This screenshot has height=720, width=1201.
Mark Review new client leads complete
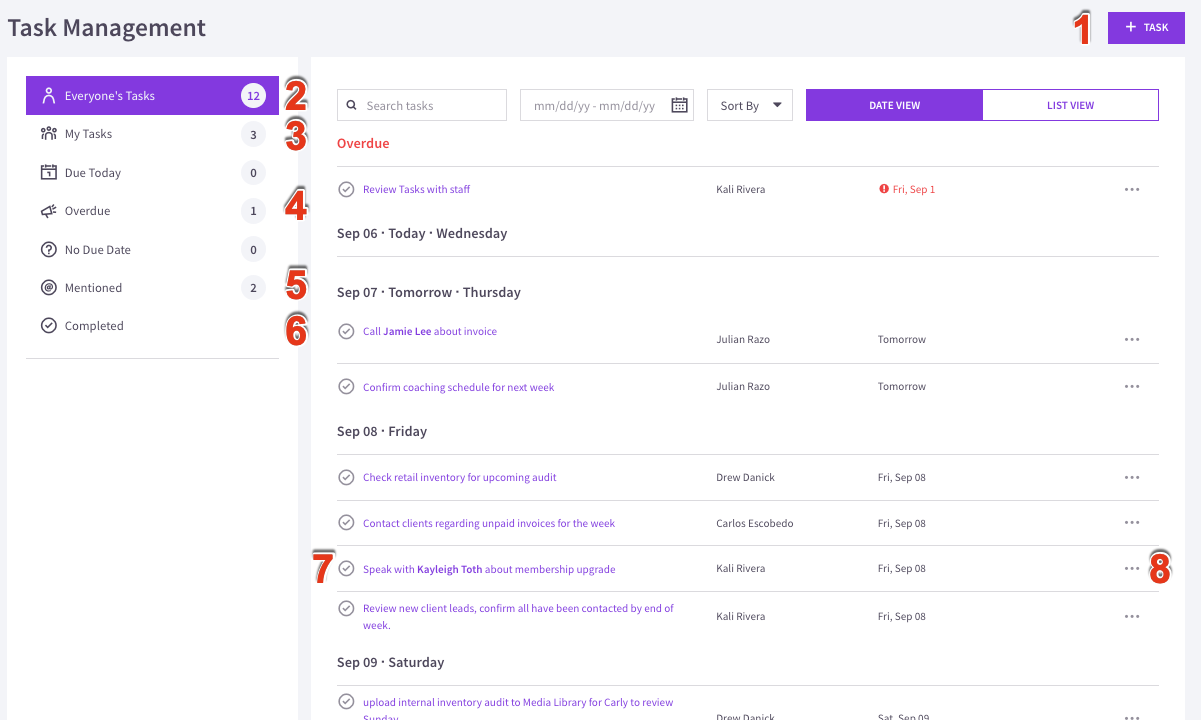pyautogui.click(x=346, y=608)
